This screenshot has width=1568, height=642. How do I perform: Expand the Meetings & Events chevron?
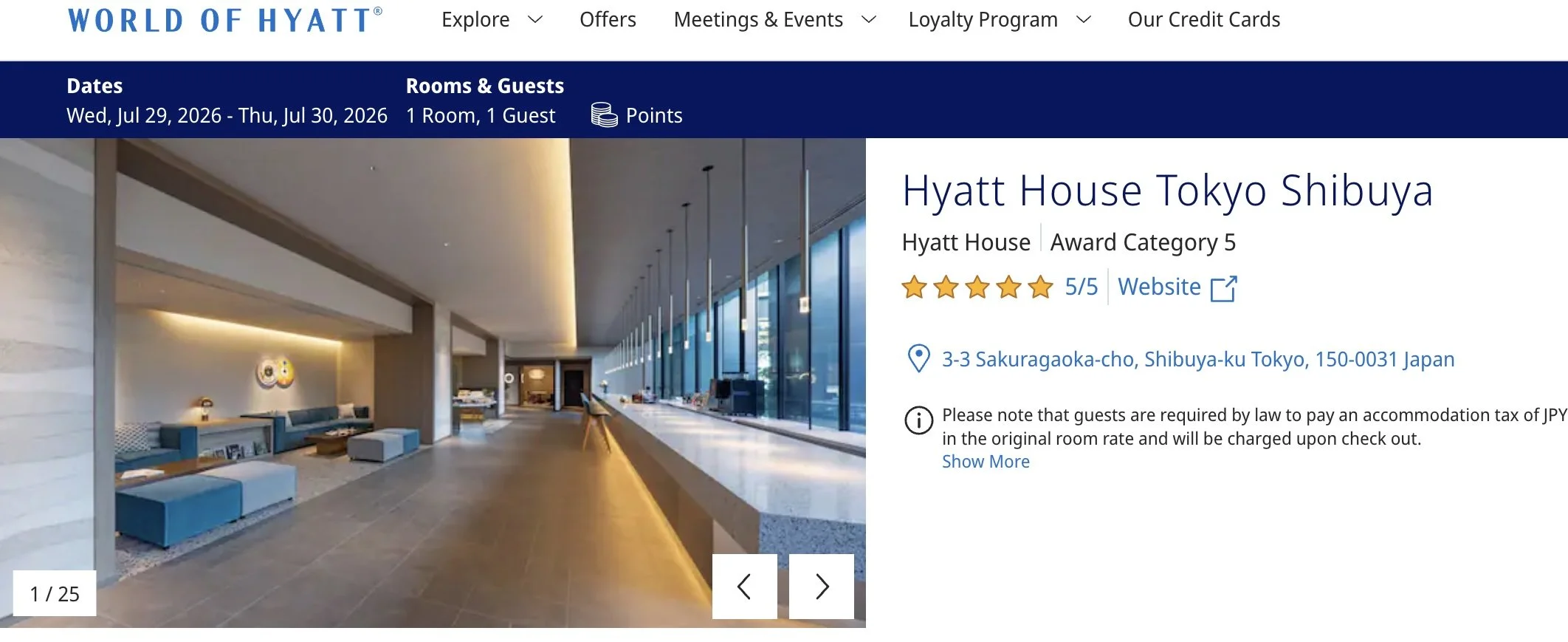point(869,20)
